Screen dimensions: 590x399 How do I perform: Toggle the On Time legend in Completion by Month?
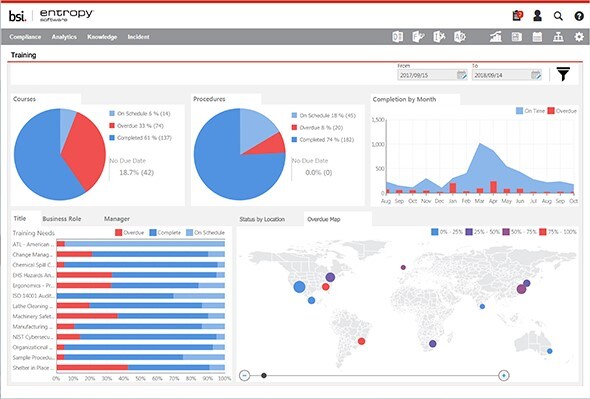click(x=530, y=111)
